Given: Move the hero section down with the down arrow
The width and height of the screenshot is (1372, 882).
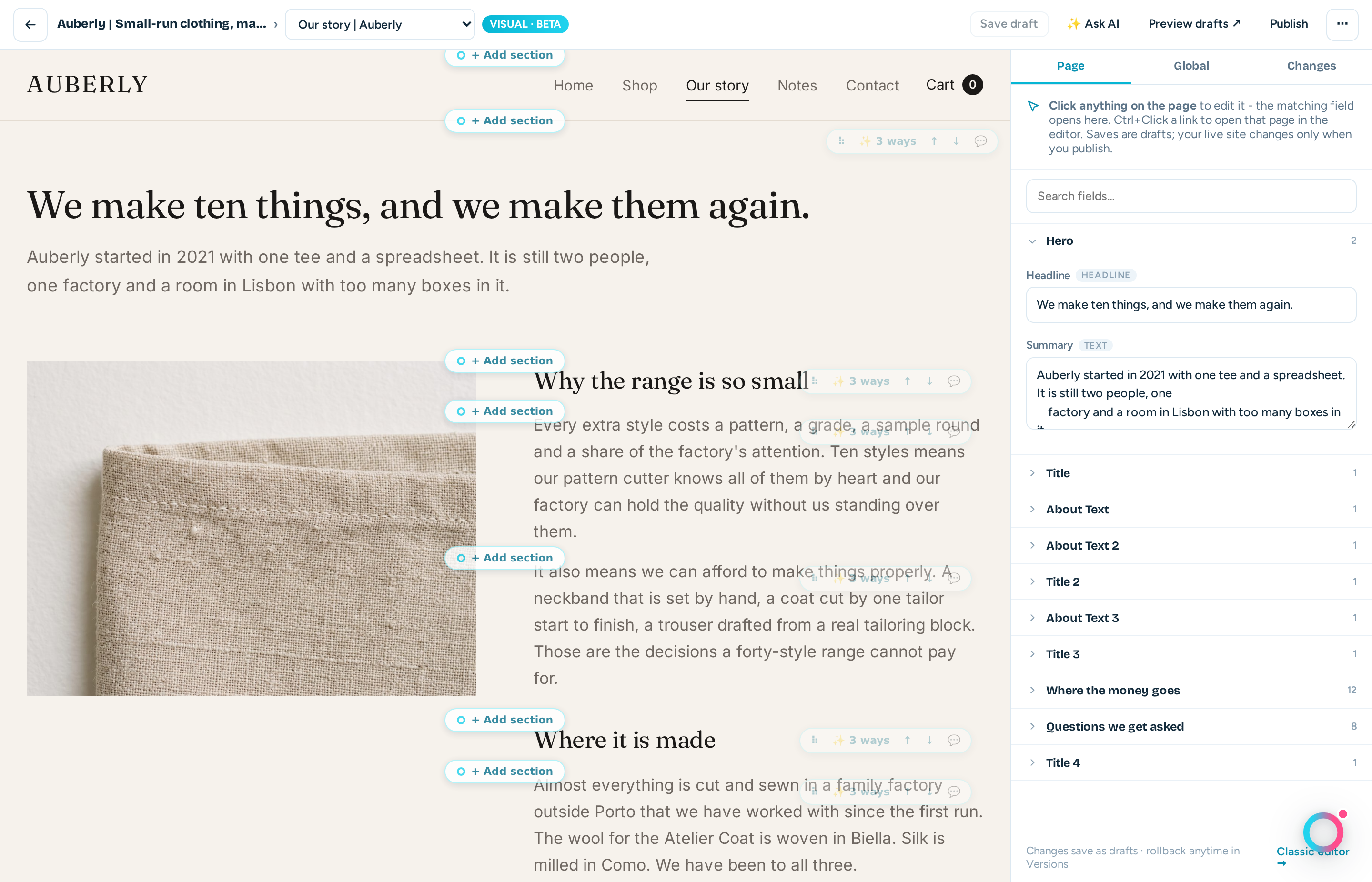Looking at the screenshot, I should (x=956, y=141).
